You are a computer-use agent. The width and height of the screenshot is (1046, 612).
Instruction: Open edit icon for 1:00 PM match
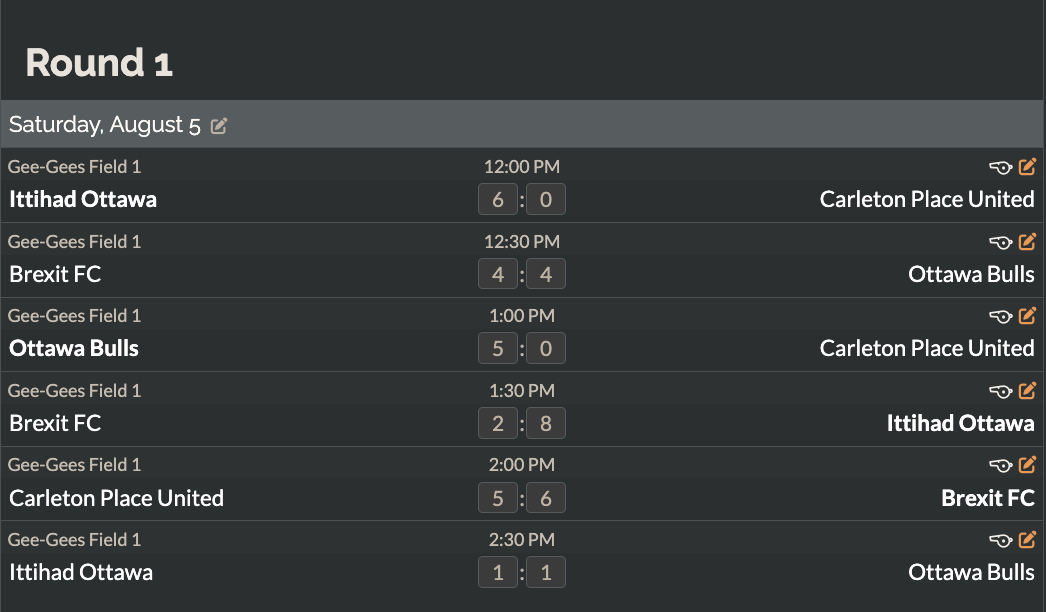pos(1027,315)
